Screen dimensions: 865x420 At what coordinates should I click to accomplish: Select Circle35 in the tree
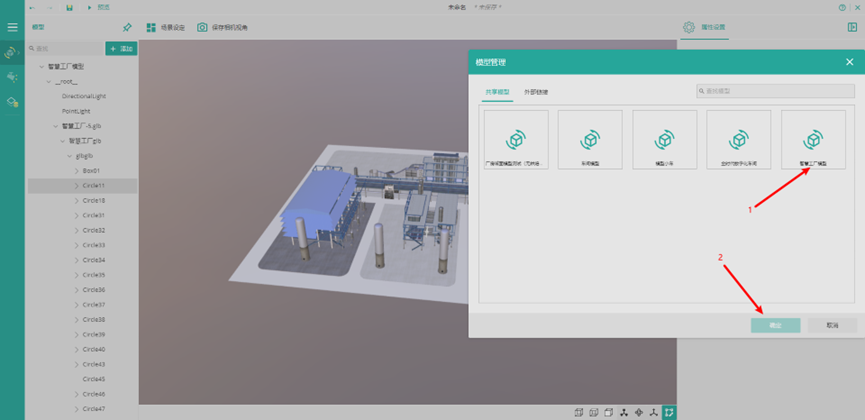[94, 275]
